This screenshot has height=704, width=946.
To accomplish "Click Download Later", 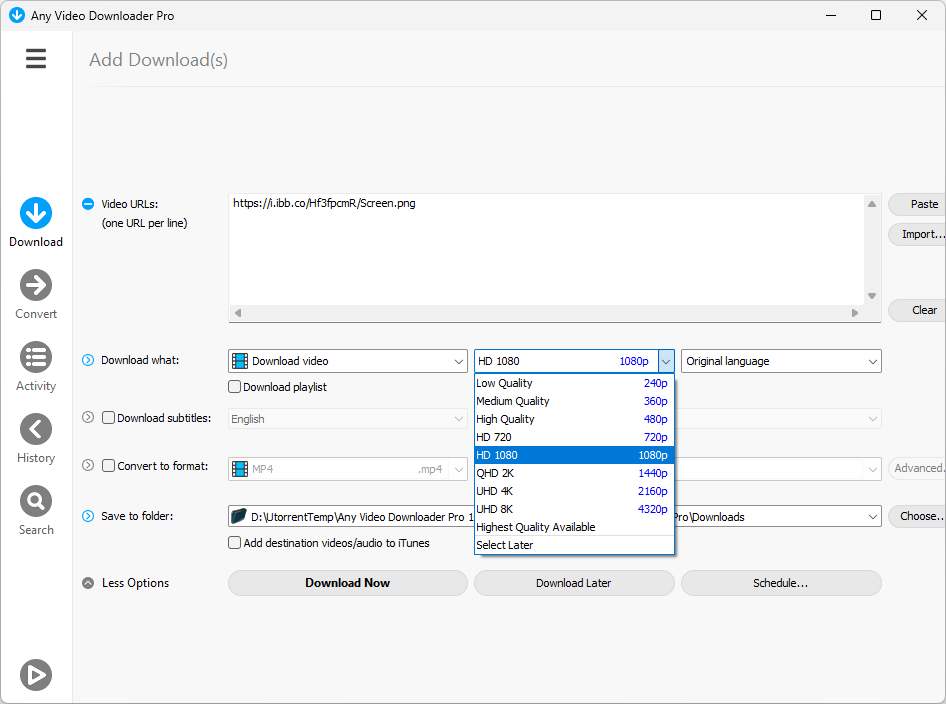I will point(574,583).
